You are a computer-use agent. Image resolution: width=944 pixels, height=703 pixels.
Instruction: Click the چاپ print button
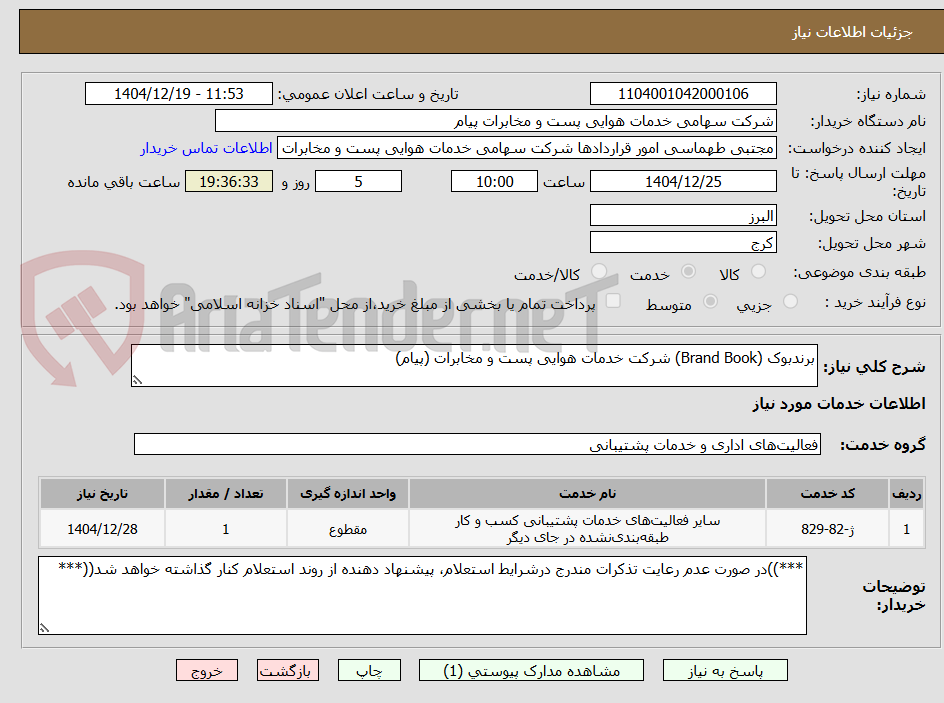369,670
